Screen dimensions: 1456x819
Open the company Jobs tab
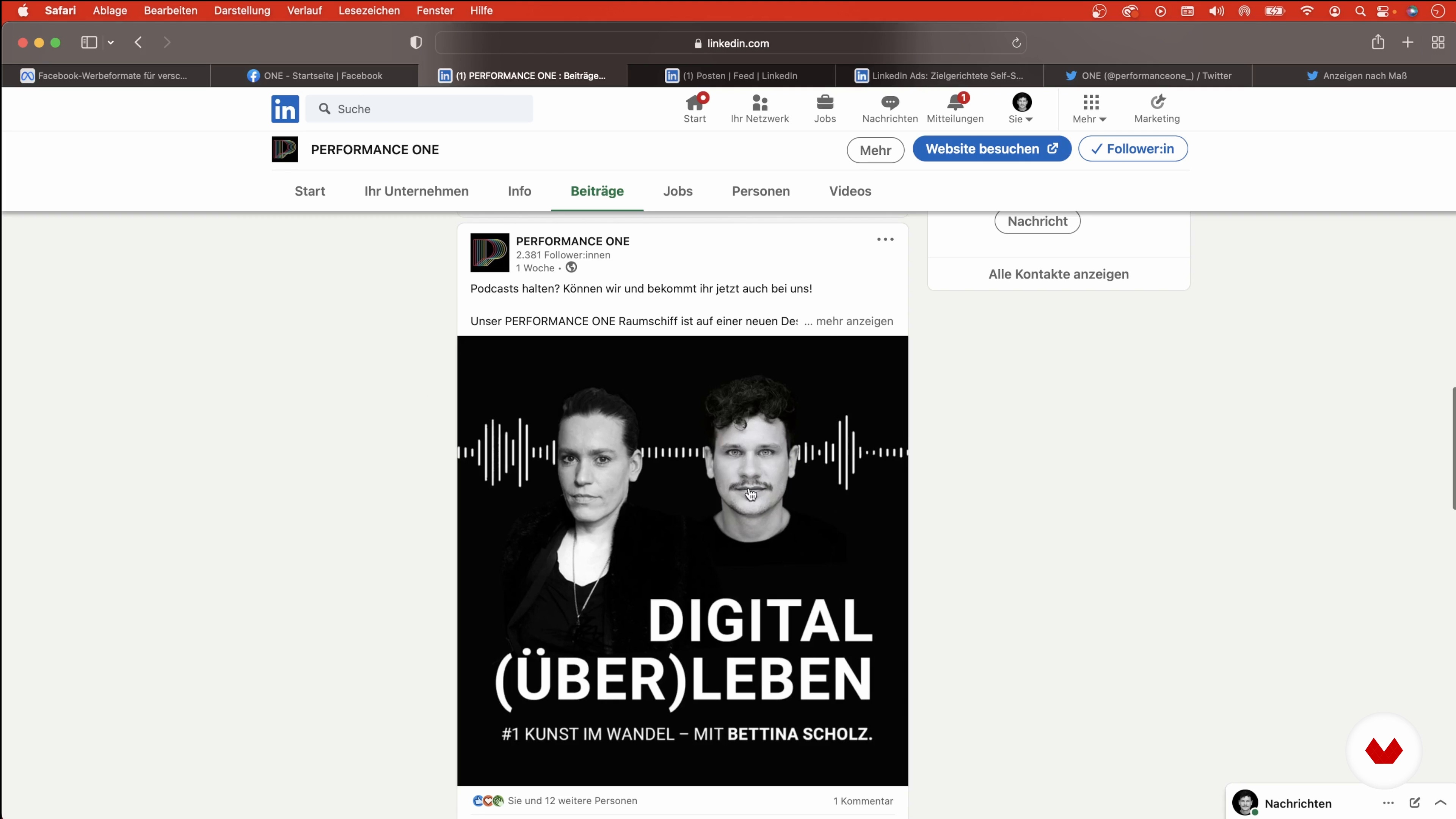click(678, 191)
